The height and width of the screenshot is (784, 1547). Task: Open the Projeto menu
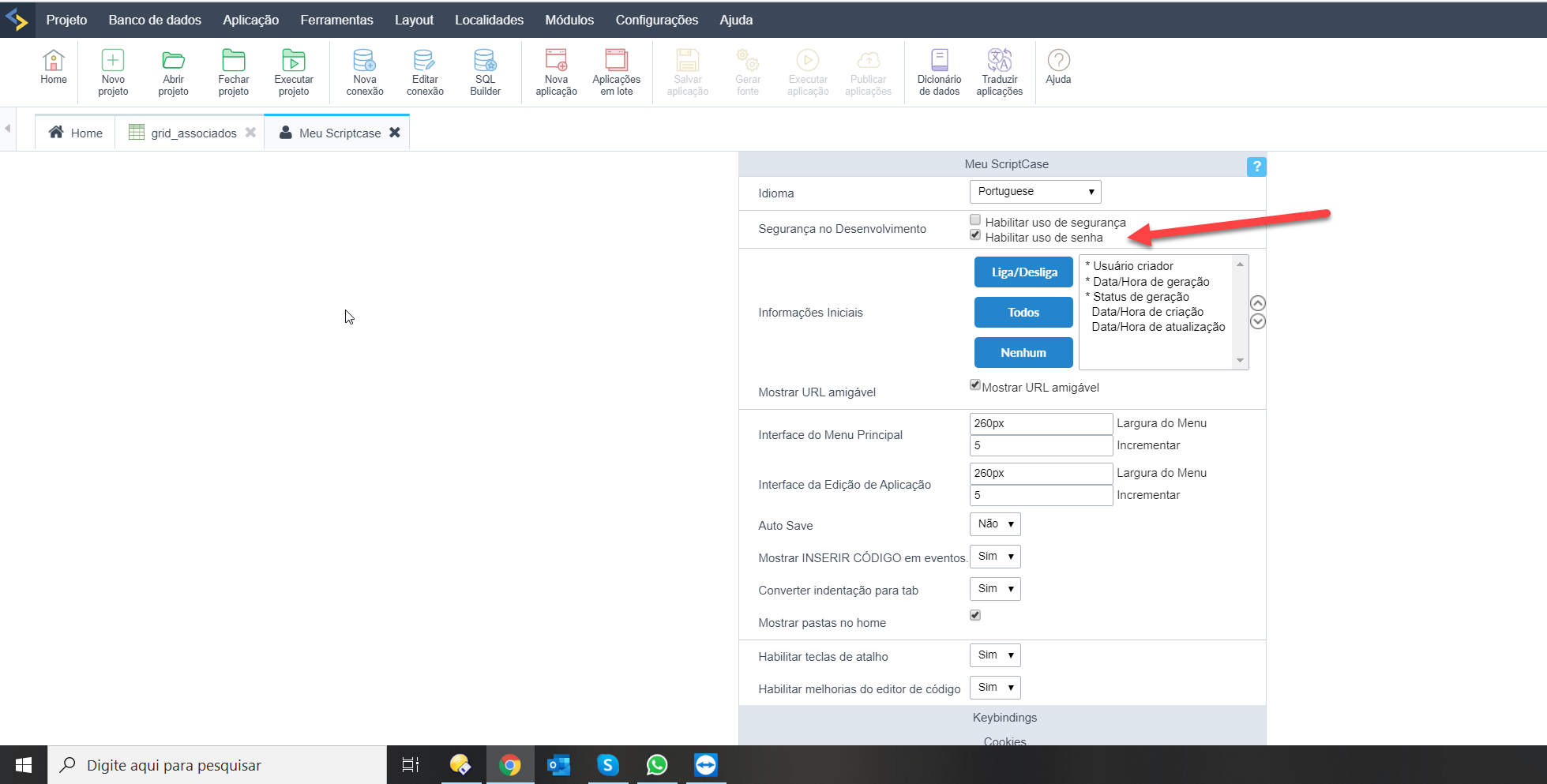coord(66,20)
